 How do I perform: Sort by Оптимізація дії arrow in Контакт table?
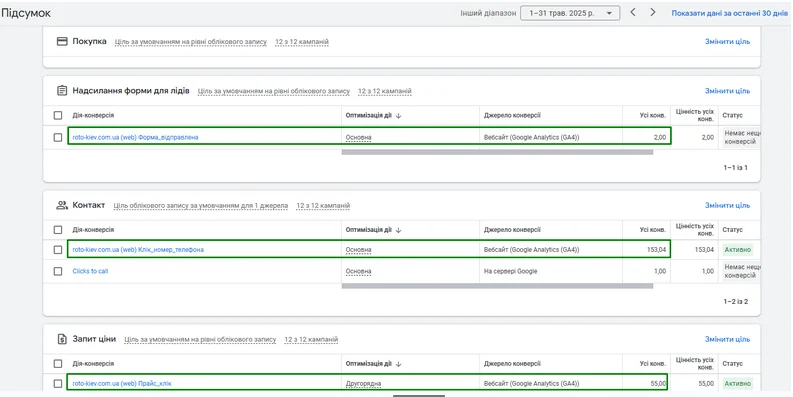point(399,230)
